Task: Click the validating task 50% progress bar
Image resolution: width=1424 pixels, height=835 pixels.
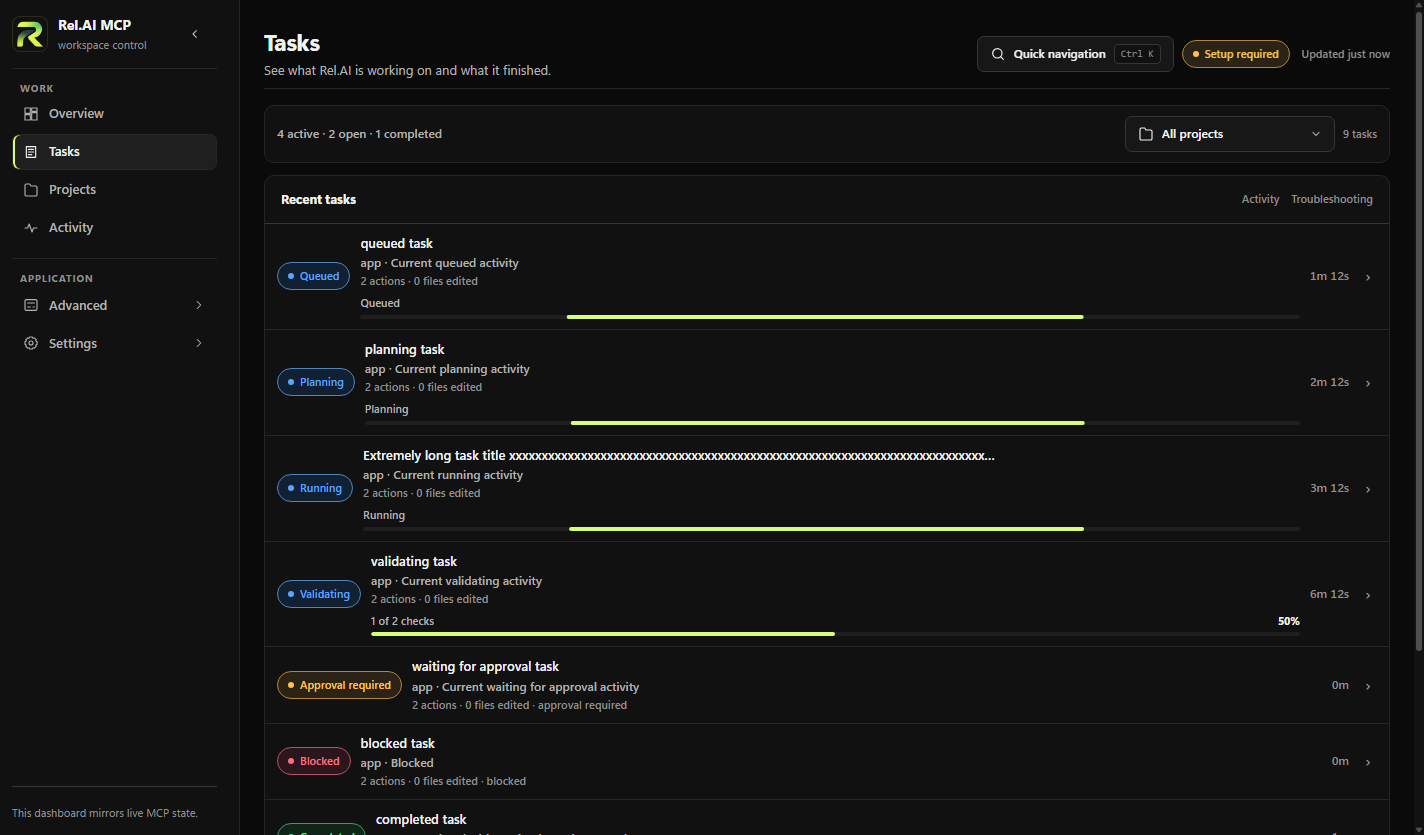Action: pos(835,634)
